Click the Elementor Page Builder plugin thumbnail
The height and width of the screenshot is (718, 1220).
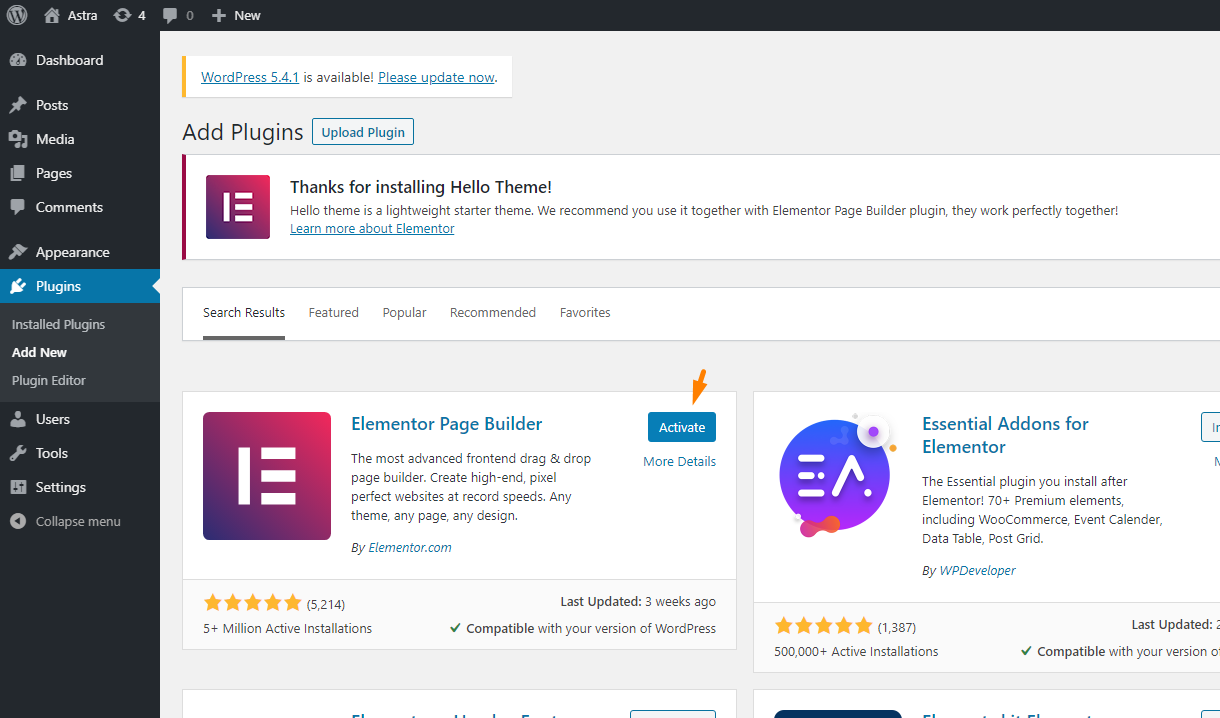267,476
